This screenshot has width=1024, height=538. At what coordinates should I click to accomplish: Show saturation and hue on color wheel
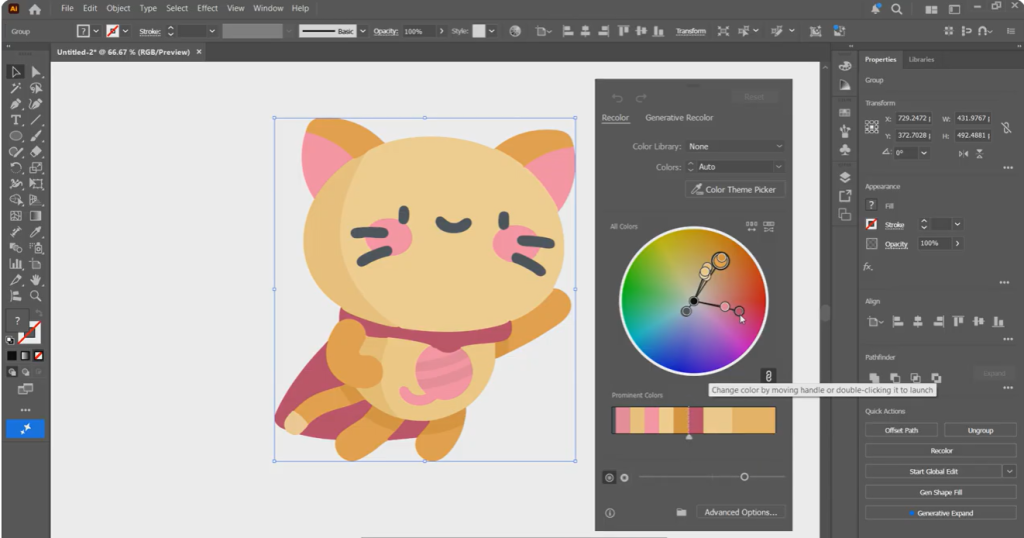pyautogui.click(x=609, y=478)
